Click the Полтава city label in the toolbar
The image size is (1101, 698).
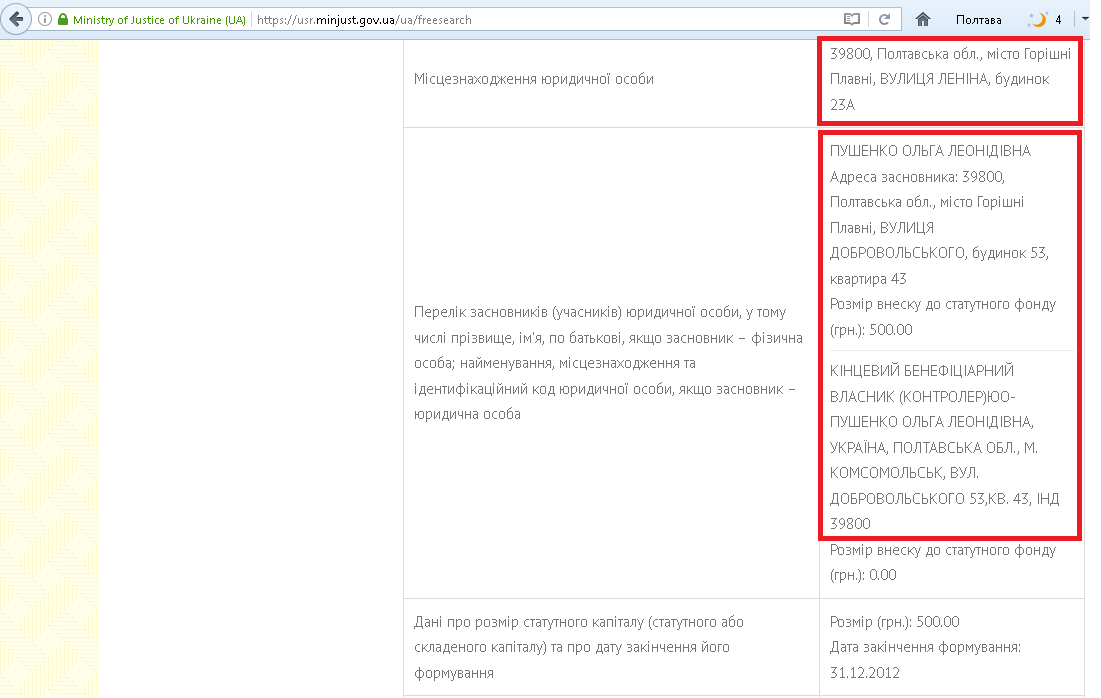[x=978, y=19]
